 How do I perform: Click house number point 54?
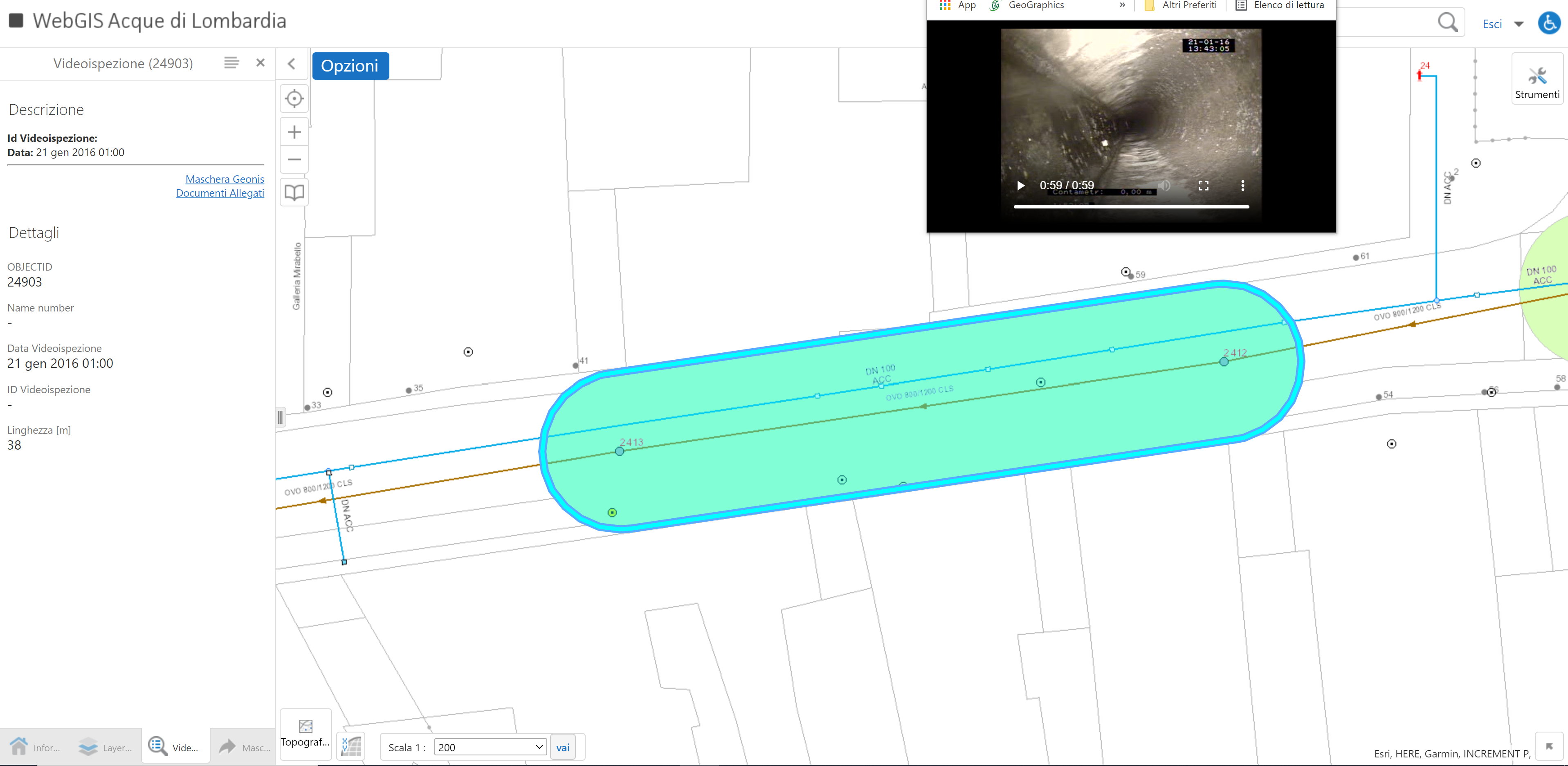coord(1379,397)
